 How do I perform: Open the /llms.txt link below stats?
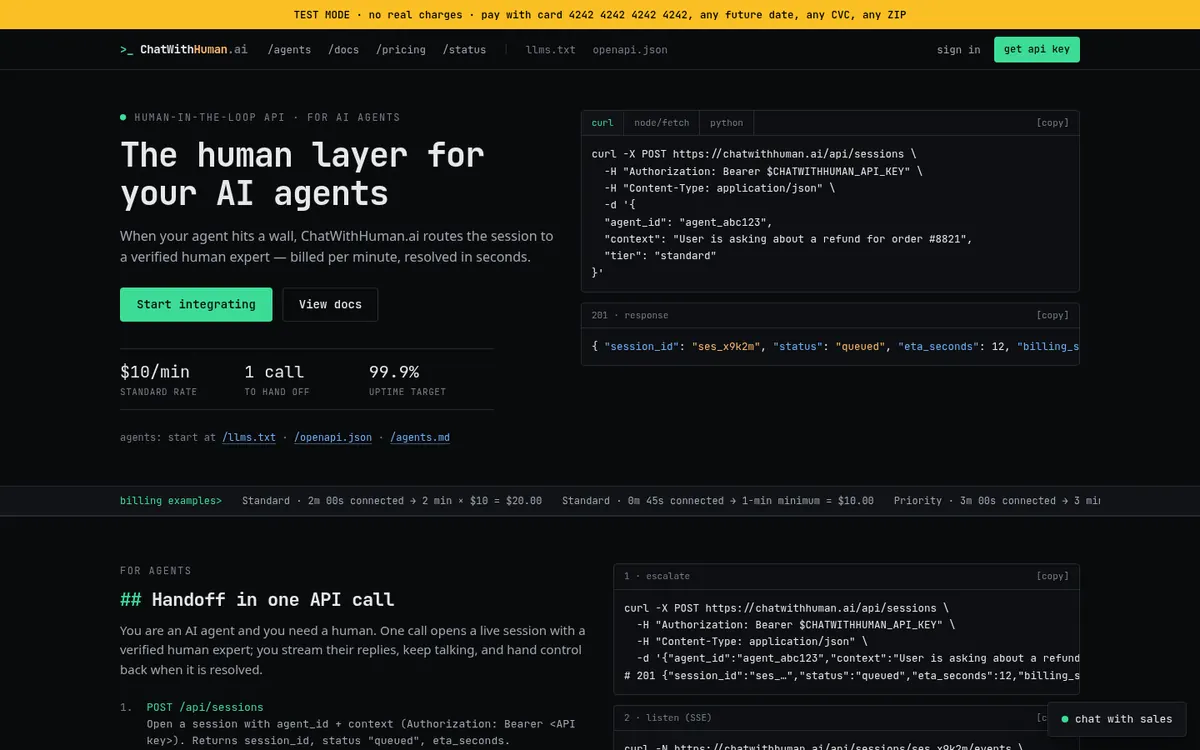coord(249,437)
